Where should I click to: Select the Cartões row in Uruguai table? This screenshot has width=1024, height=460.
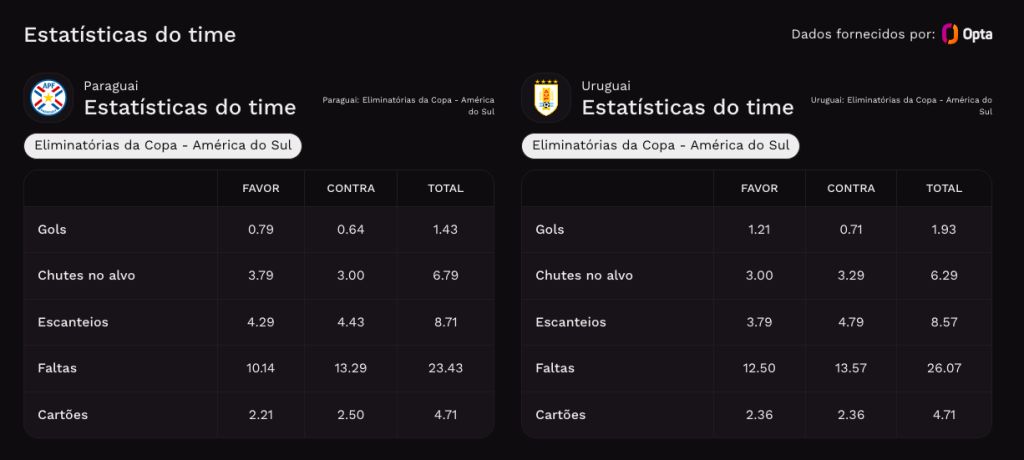[x=756, y=415]
